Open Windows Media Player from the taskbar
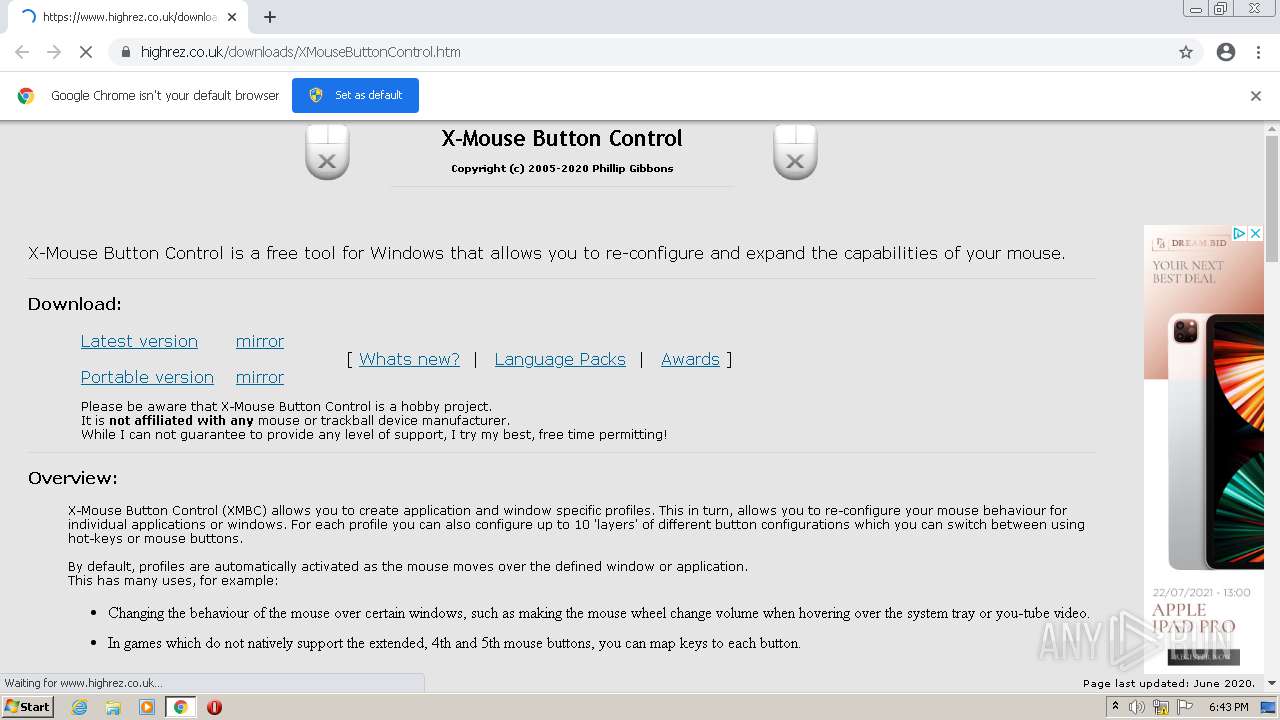1280x720 pixels. (x=147, y=707)
